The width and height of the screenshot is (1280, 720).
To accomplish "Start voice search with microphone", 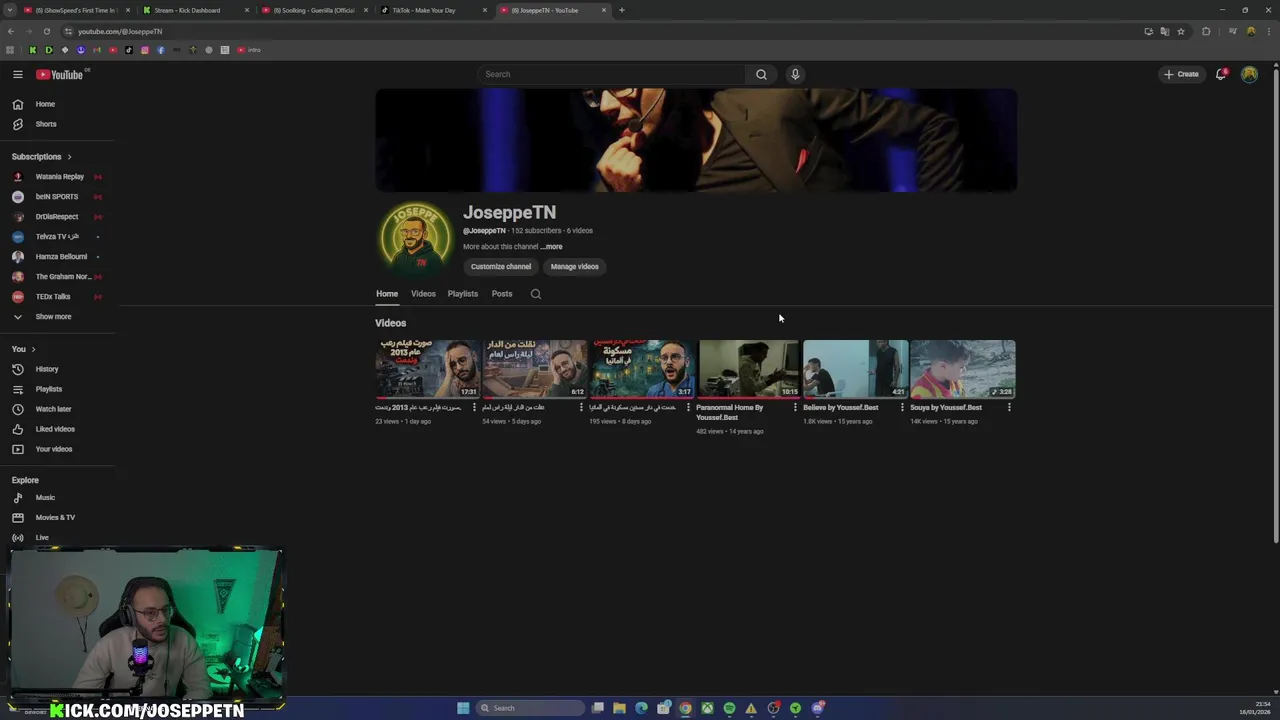I will (795, 74).
